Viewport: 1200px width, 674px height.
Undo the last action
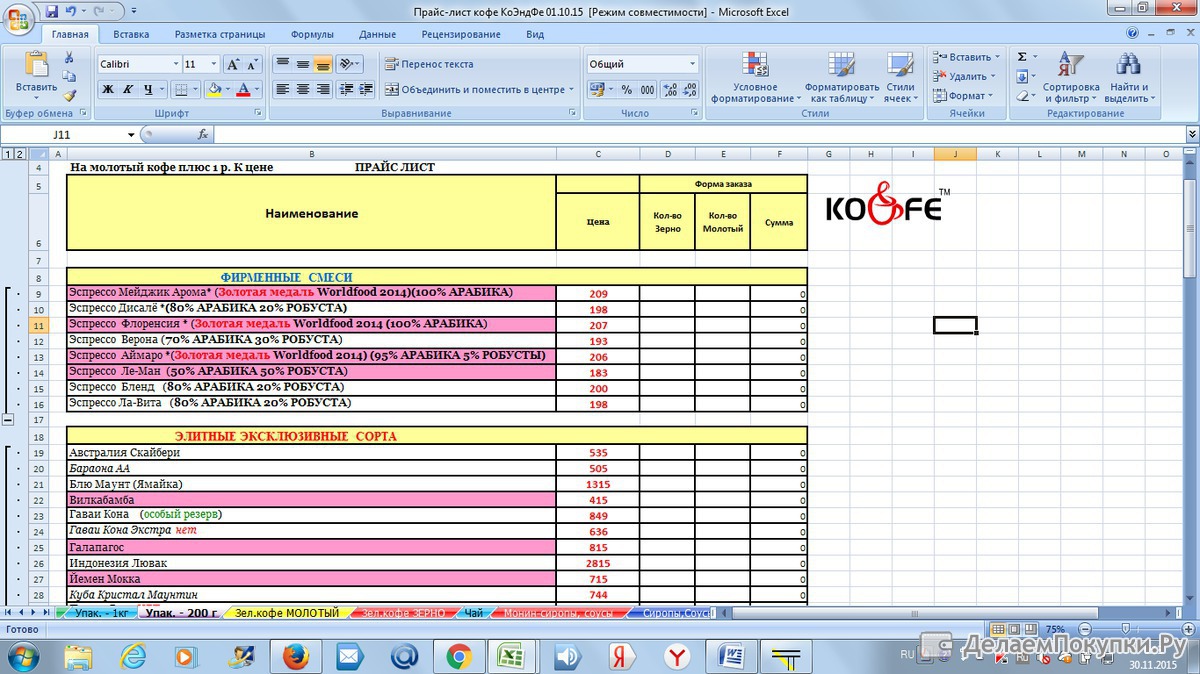(x=71, y=10)
